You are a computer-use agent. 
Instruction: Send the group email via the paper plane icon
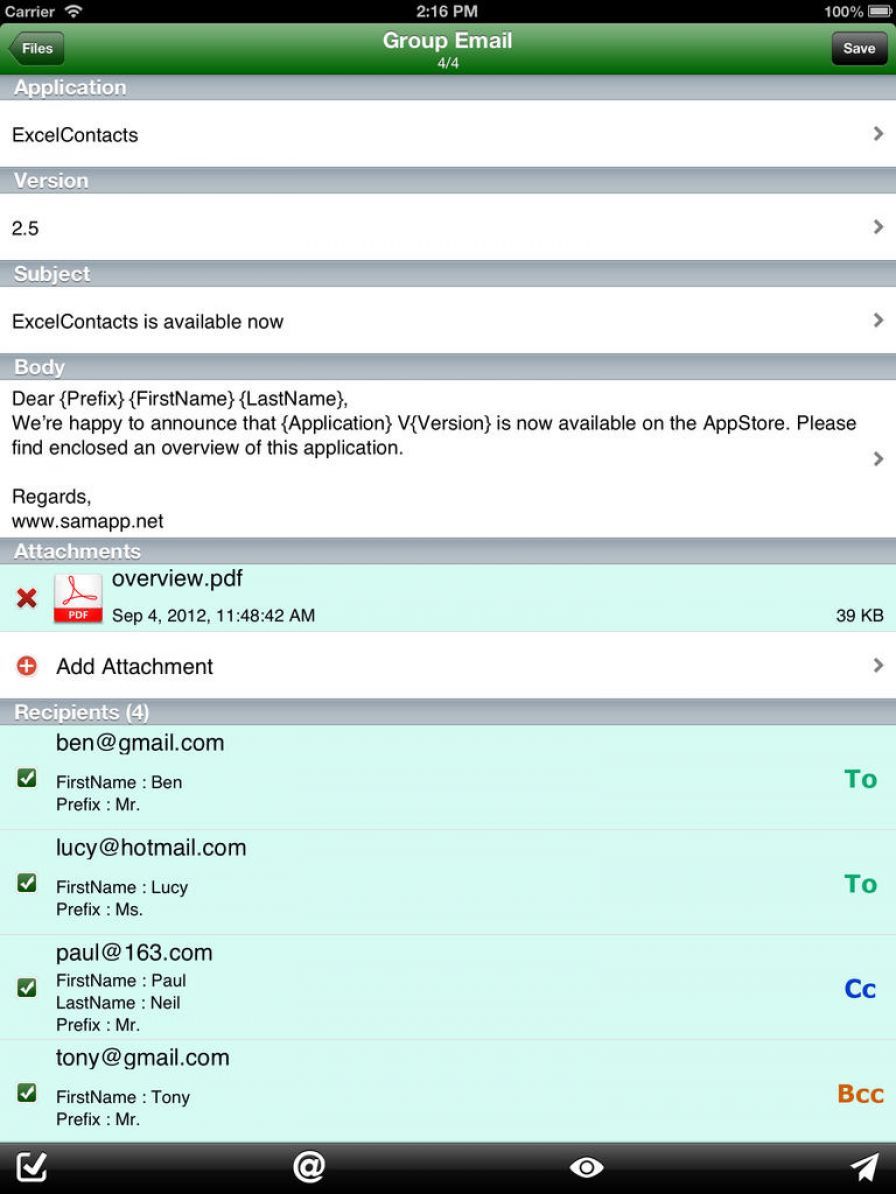864,1166
